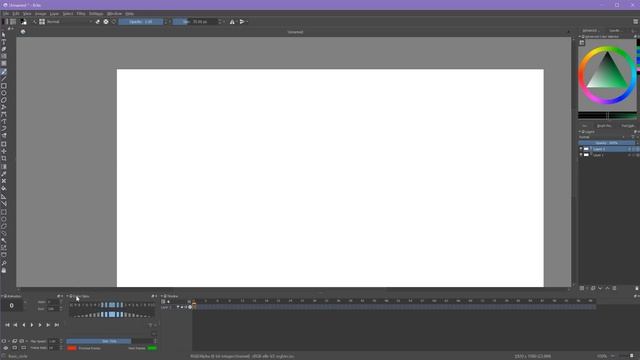Select the Polygon tool
The width and height of the screenshot is (640, 360).
click(x=4, y=100)
